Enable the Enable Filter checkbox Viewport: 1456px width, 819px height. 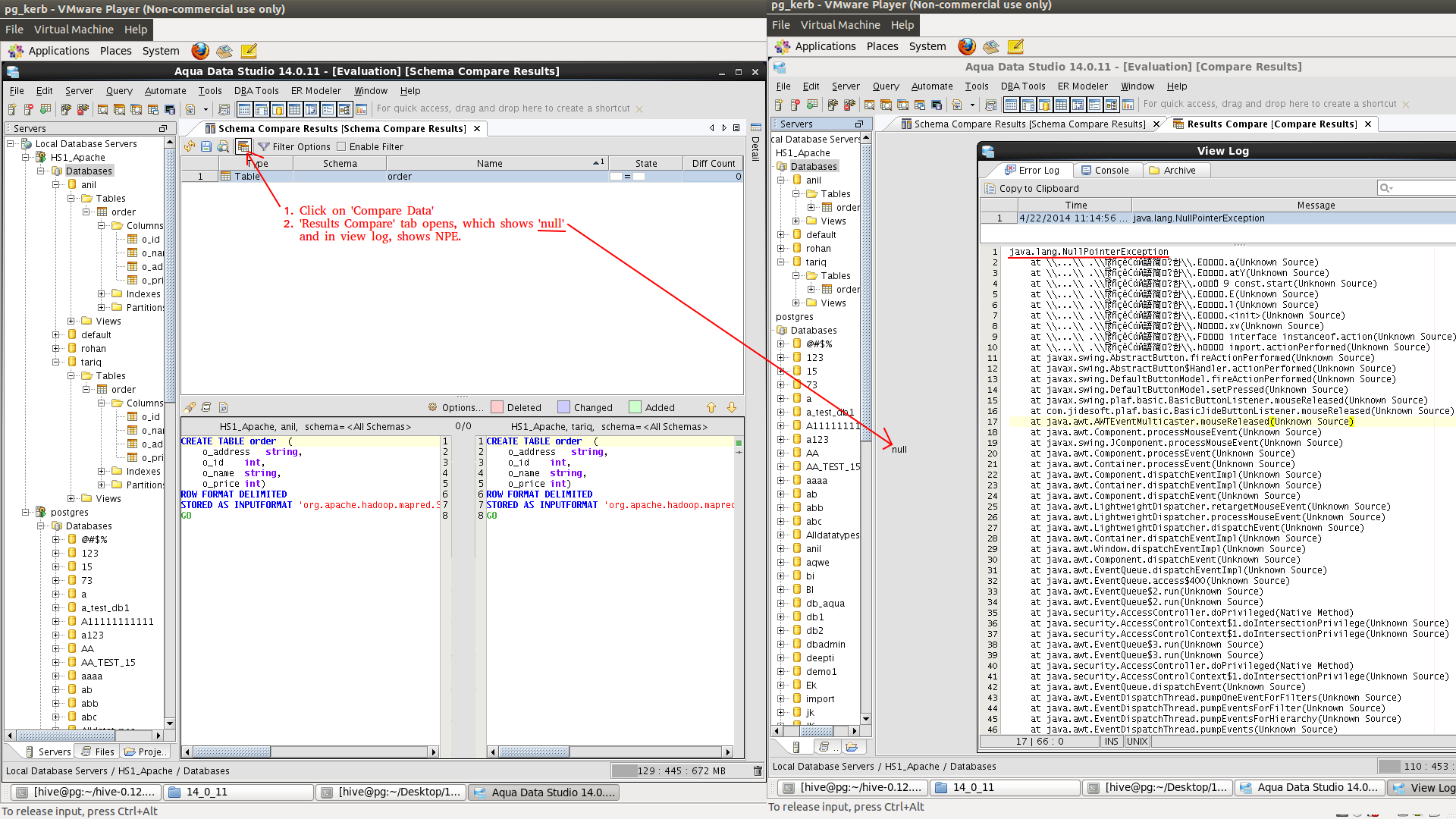pos(341,146)
